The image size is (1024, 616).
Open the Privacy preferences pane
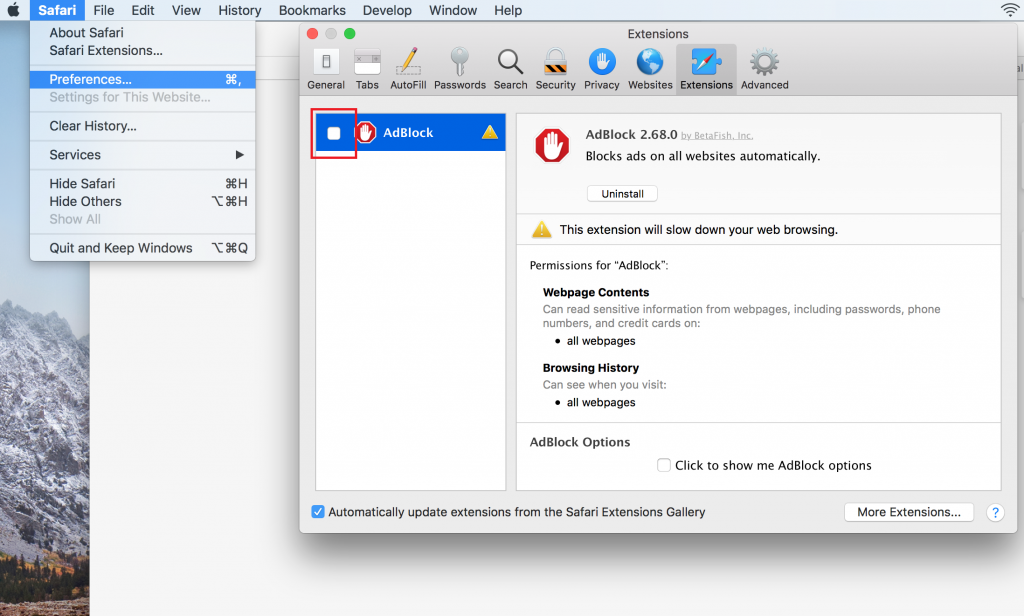tap(601, 69)
